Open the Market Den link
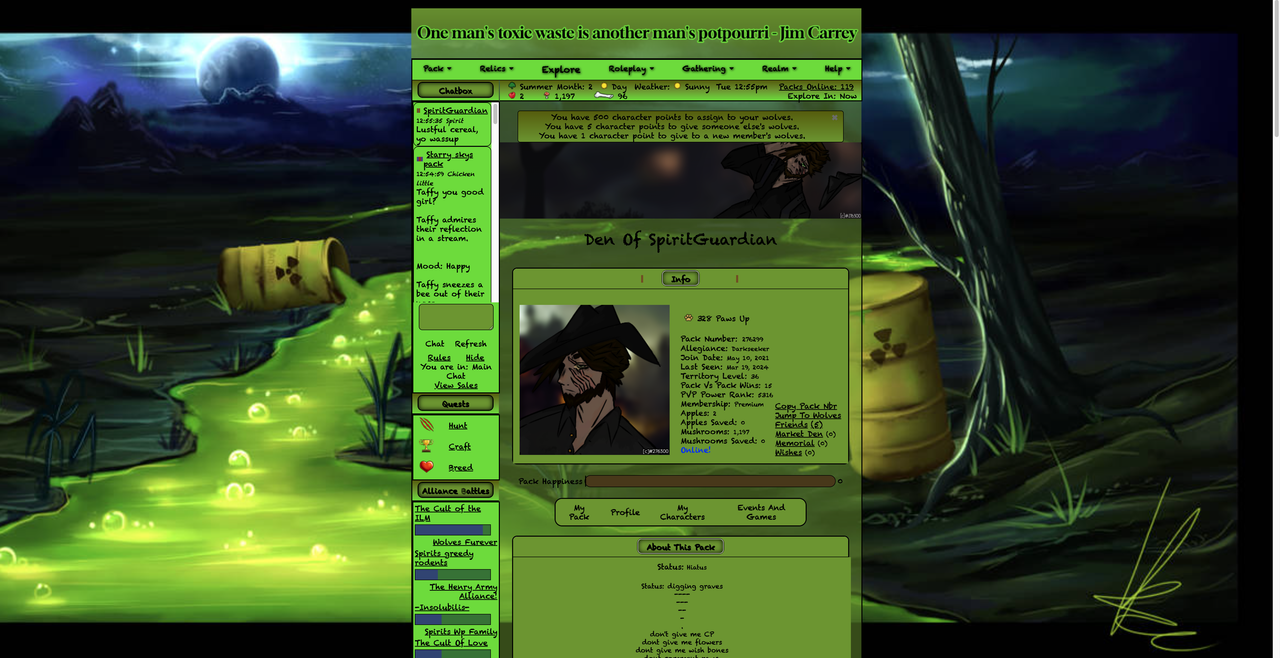Image resolution: width=1280 pixels, height=658 pixels. [x=799, y=434]
